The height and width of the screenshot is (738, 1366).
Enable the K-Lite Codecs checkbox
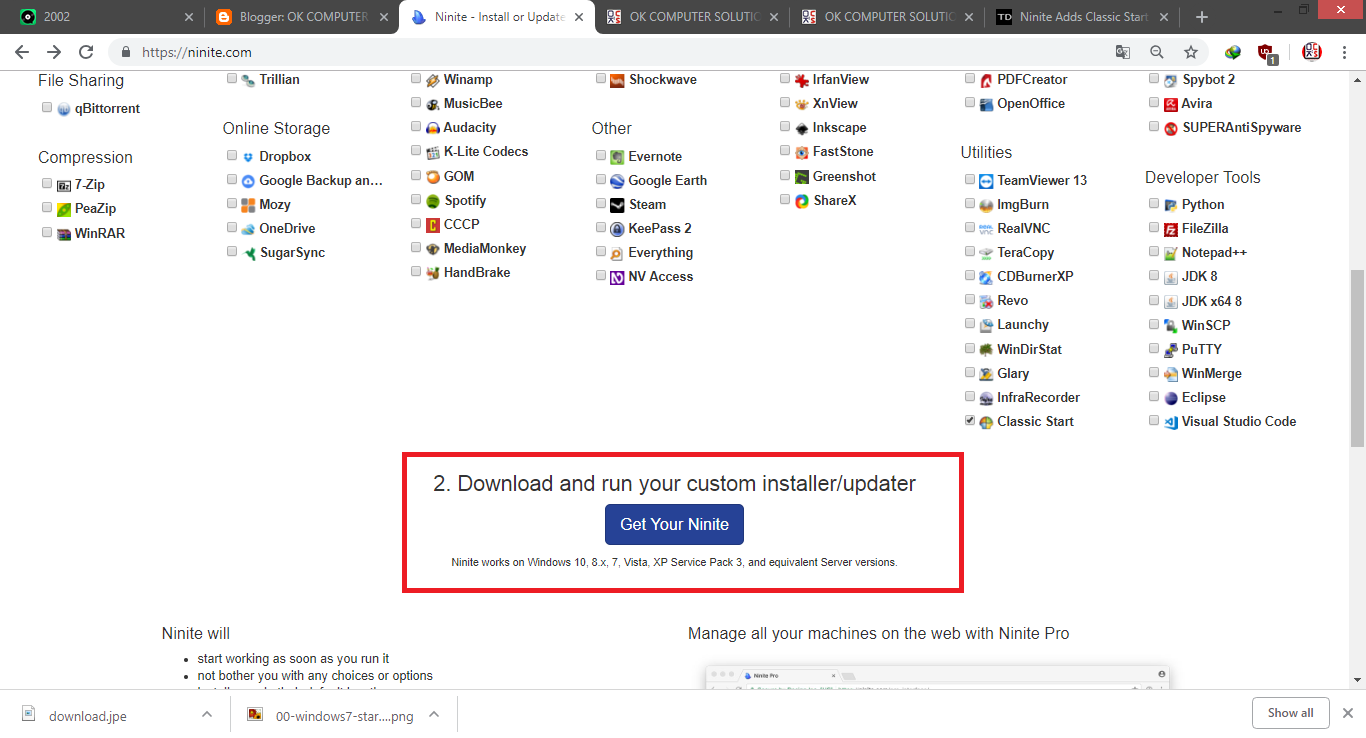click(x=416, y=151)
